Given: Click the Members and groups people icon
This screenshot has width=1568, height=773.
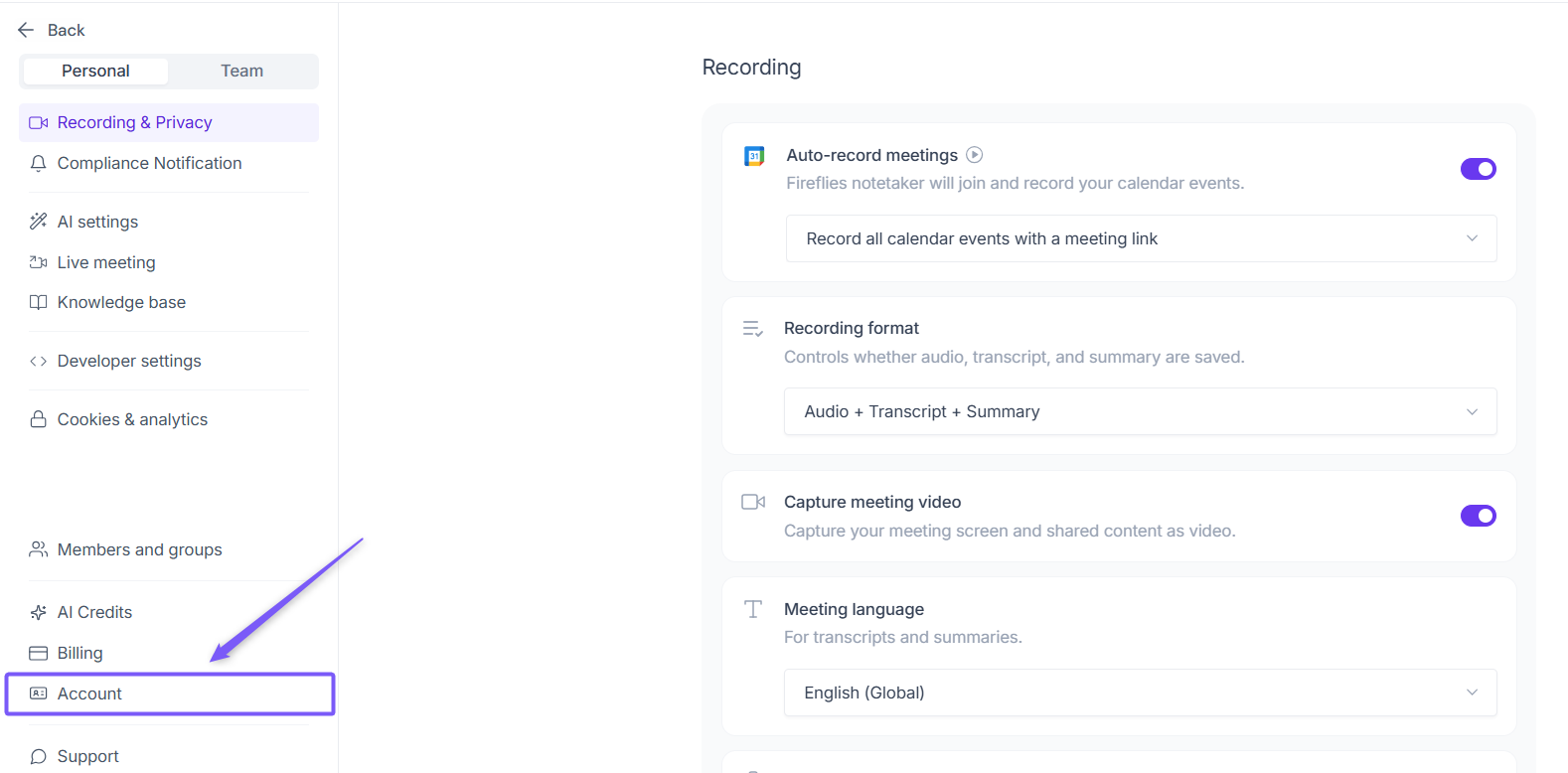Looking at the screenshot, I should 39,549.
